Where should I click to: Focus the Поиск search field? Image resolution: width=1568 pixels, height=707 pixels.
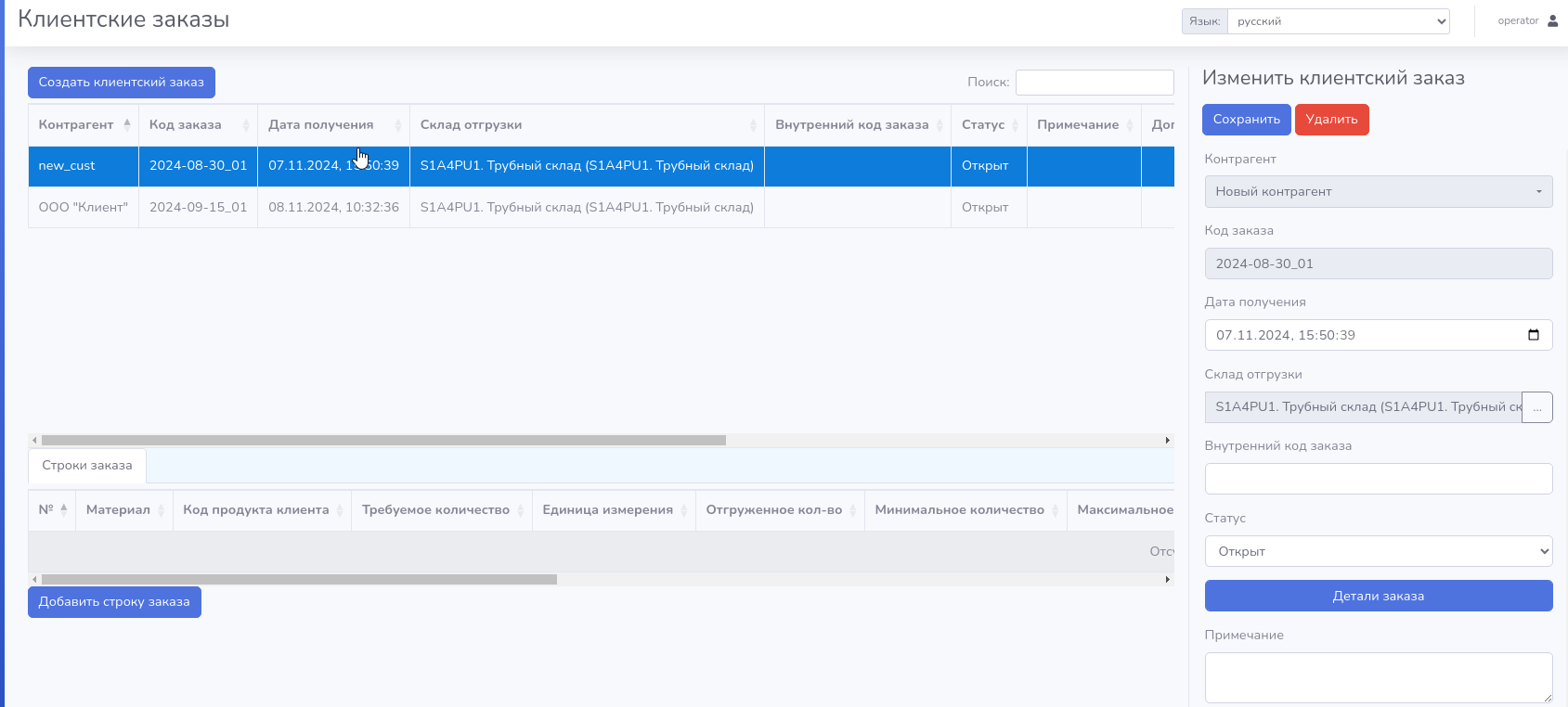coord(1094,83)
